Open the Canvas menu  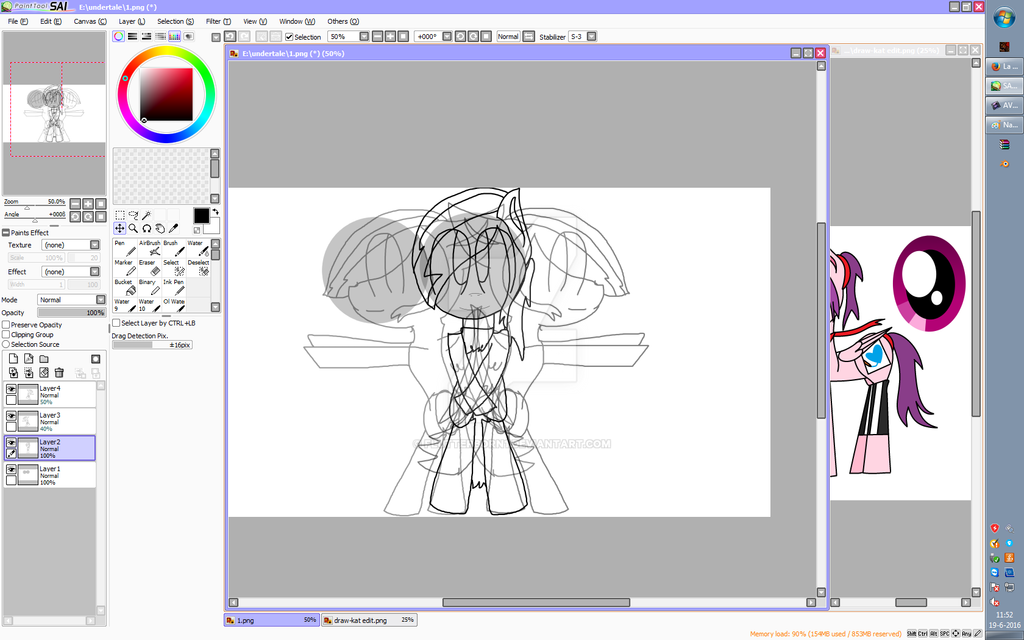[x=89, y=22]
